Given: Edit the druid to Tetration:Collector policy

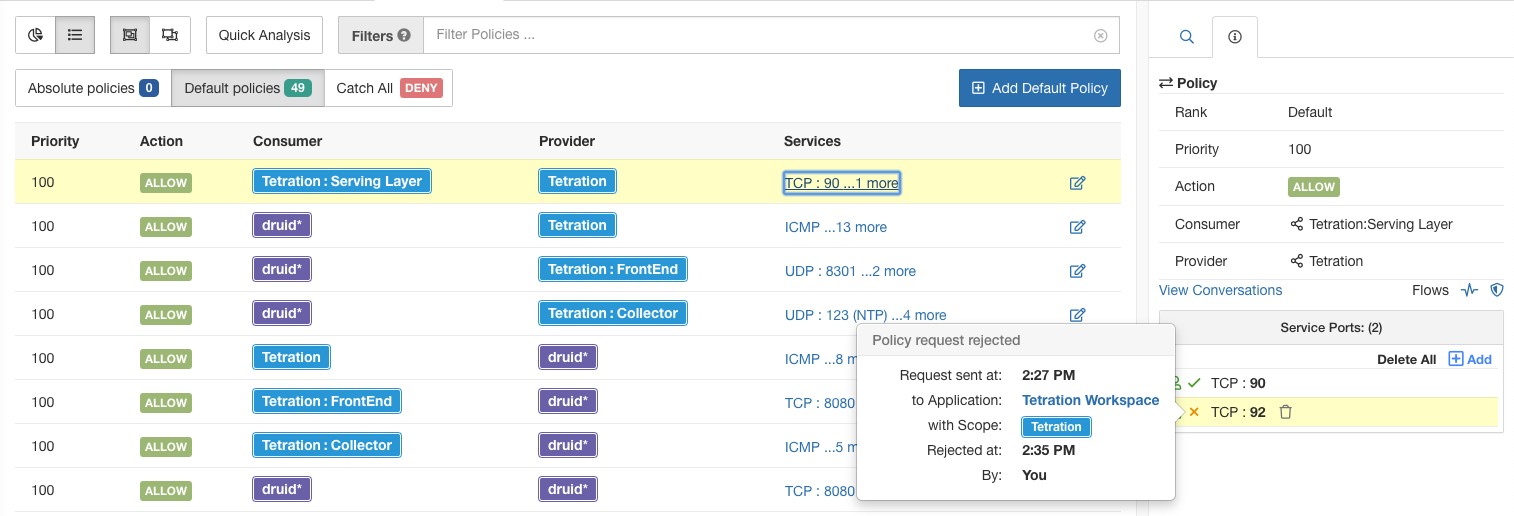Looking at the screenshot, I should tap(1077, 315).
